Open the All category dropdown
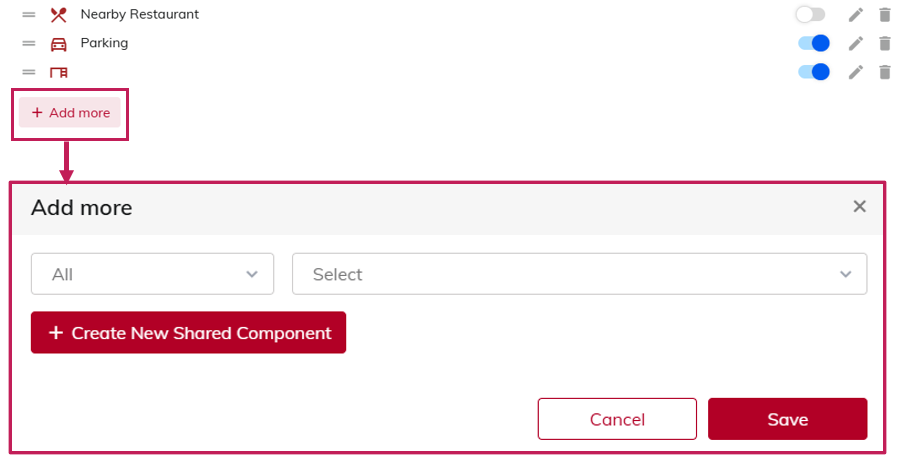 click(152, 274)
